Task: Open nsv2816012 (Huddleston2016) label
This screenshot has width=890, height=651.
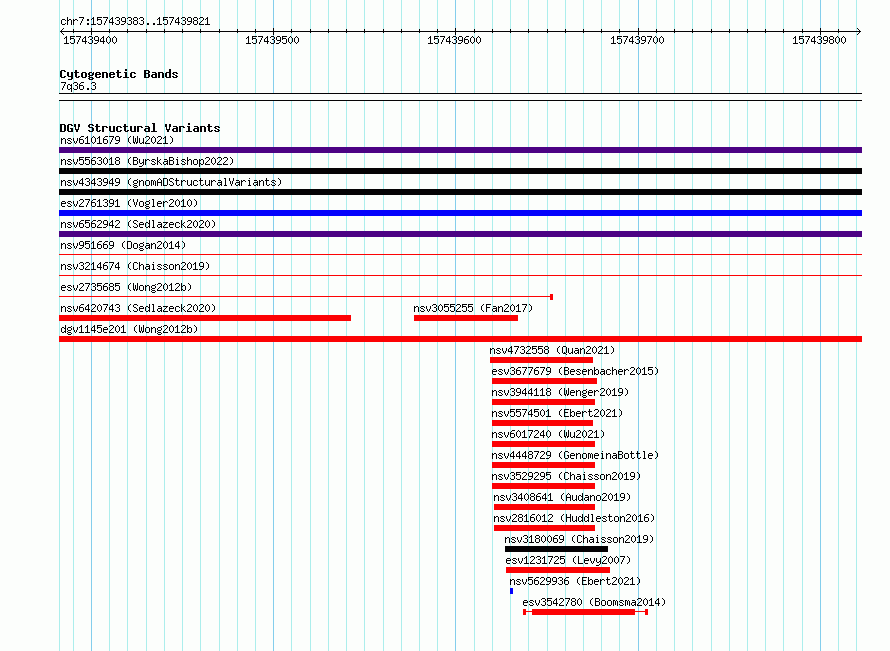Action: tap(574, 518)
